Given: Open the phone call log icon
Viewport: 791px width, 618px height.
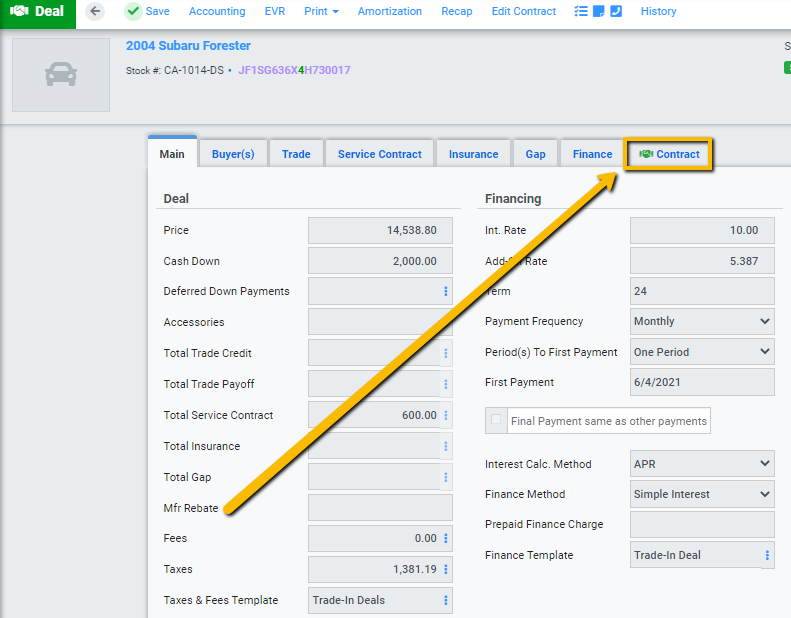Looking at the screenshot, I should (x=616, y=11).
